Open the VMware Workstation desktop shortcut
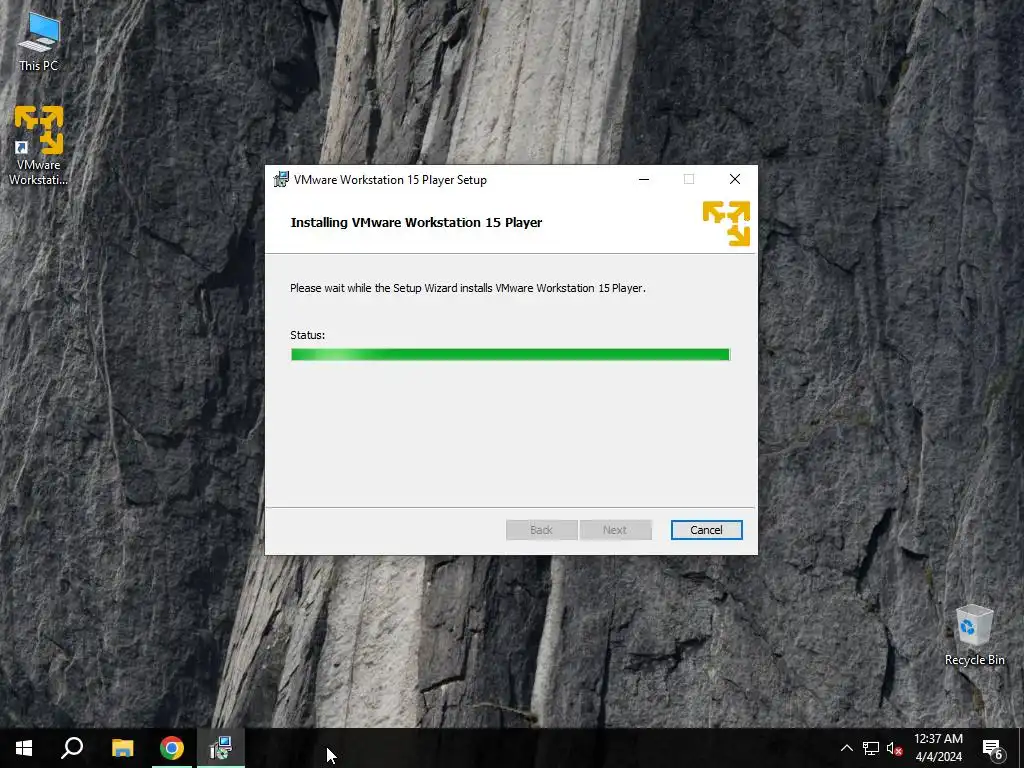 (x=39, y=145)
